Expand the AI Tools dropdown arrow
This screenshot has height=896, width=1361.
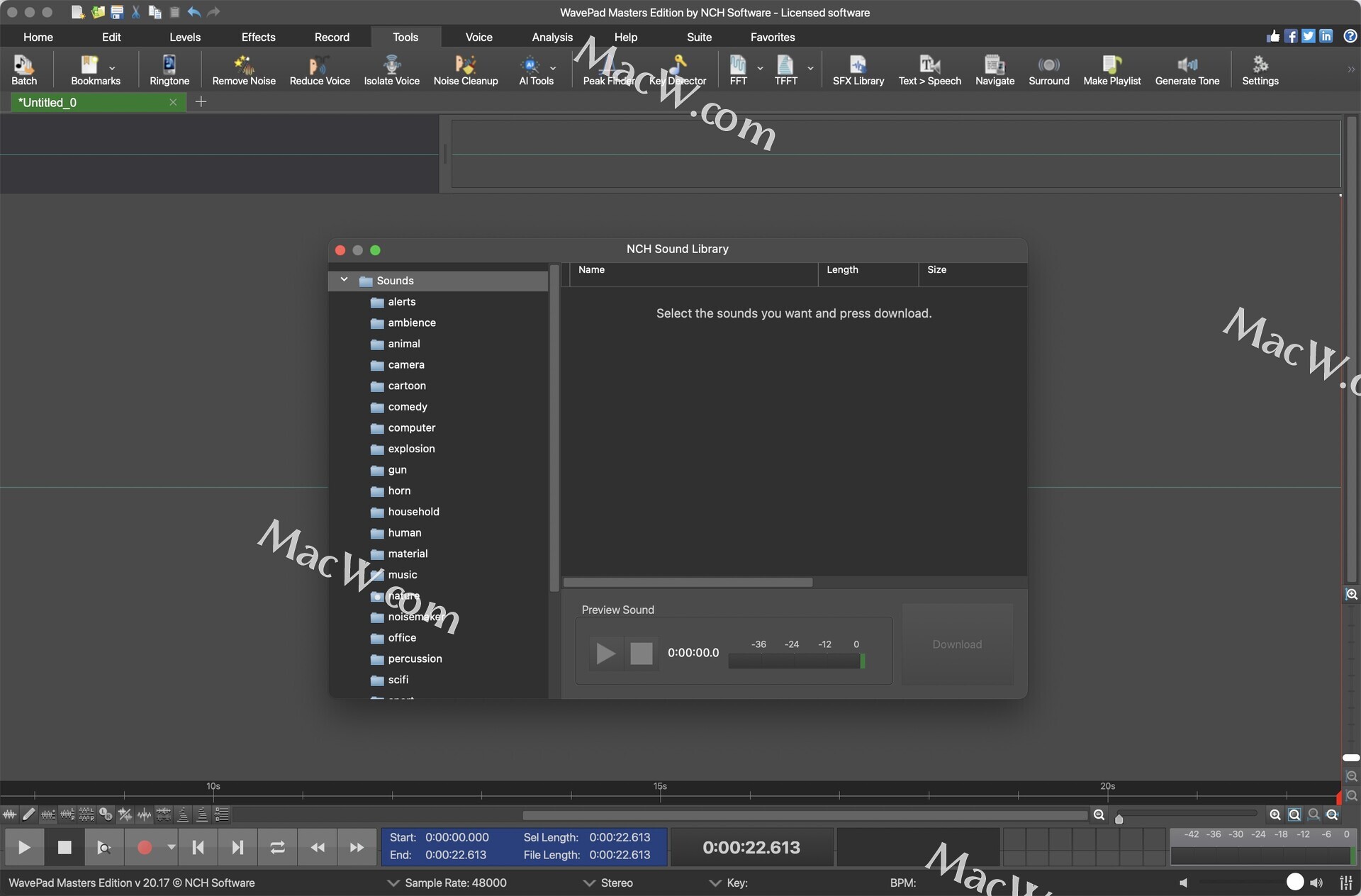[553, 69]
